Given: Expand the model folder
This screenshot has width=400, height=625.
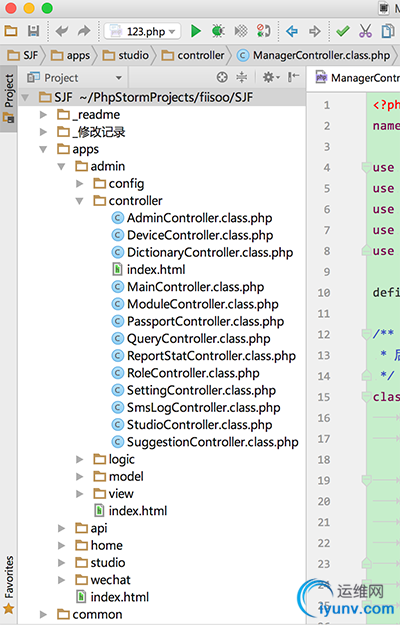Looking at the screenshot, I should [x=80, y=477].
